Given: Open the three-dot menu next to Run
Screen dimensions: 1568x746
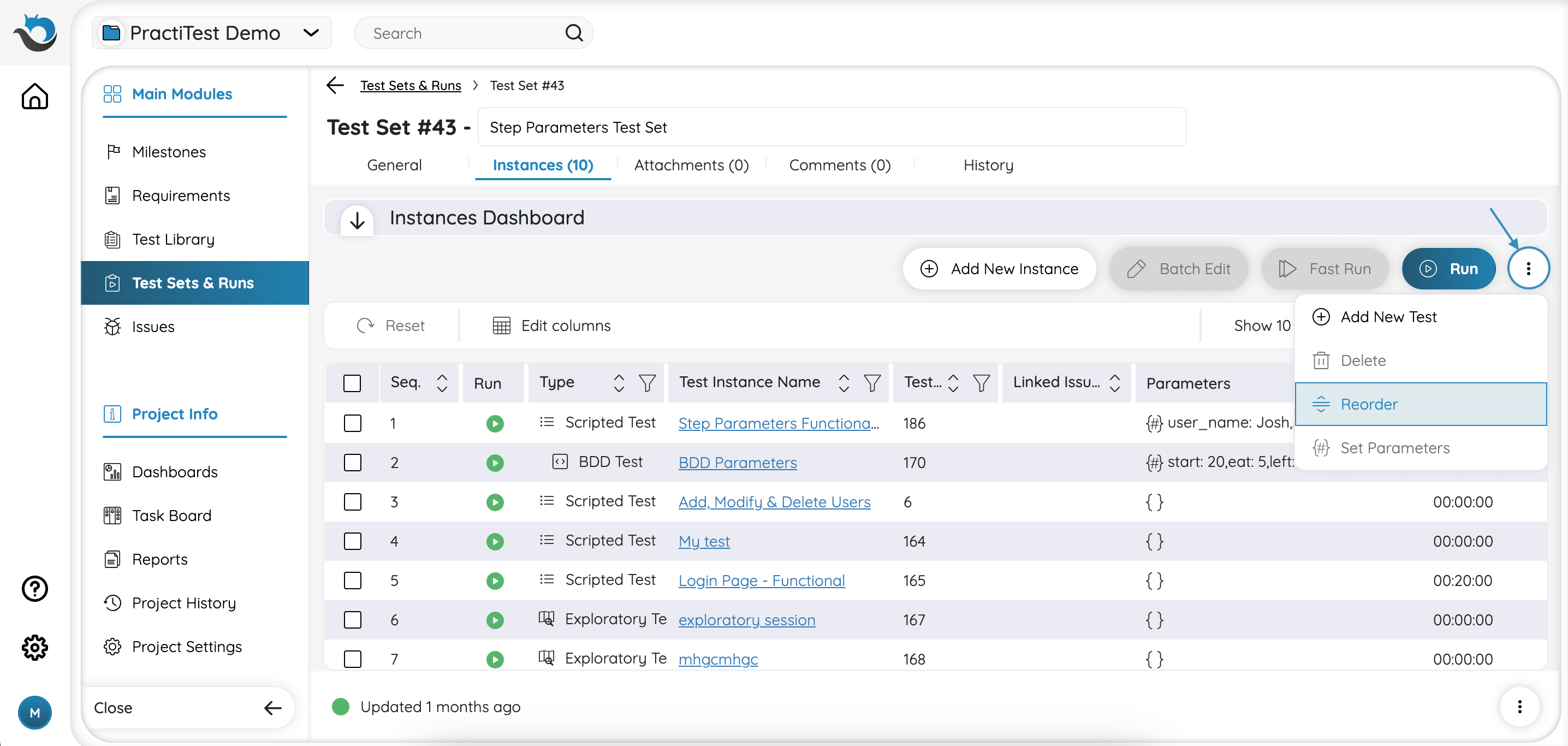Looking at the screenshot, I should tap(1528, 269).
